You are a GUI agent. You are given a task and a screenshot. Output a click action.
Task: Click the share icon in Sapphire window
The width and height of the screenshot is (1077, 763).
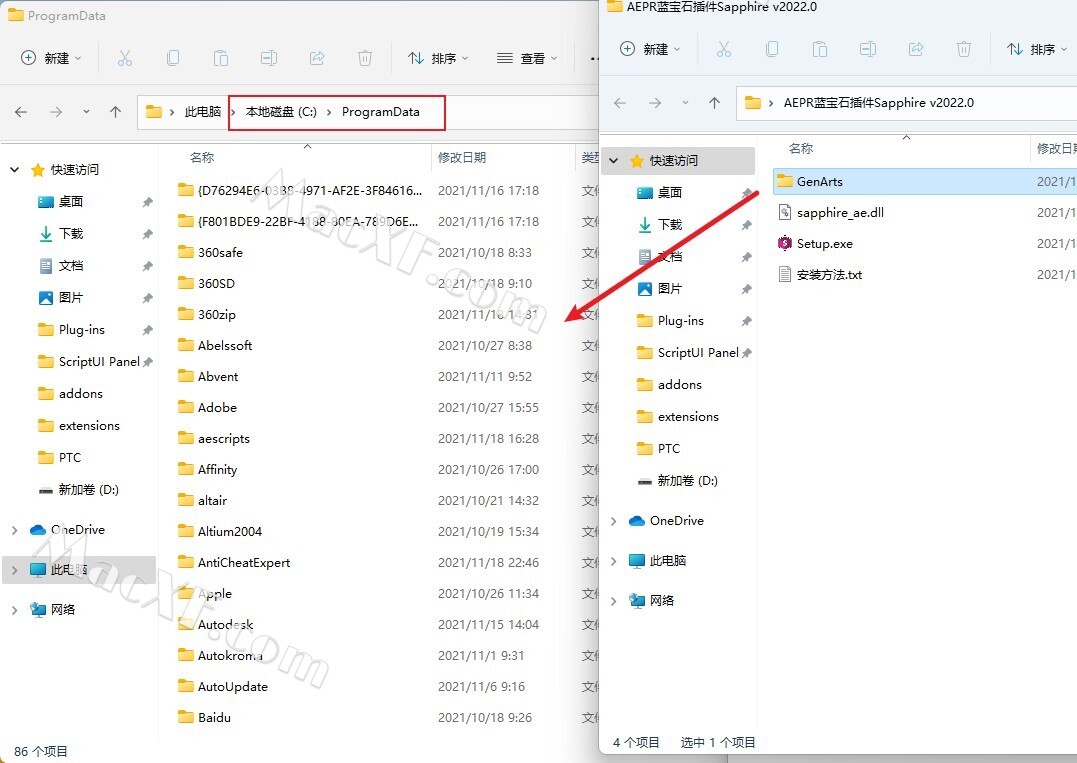tap(916, 49)
